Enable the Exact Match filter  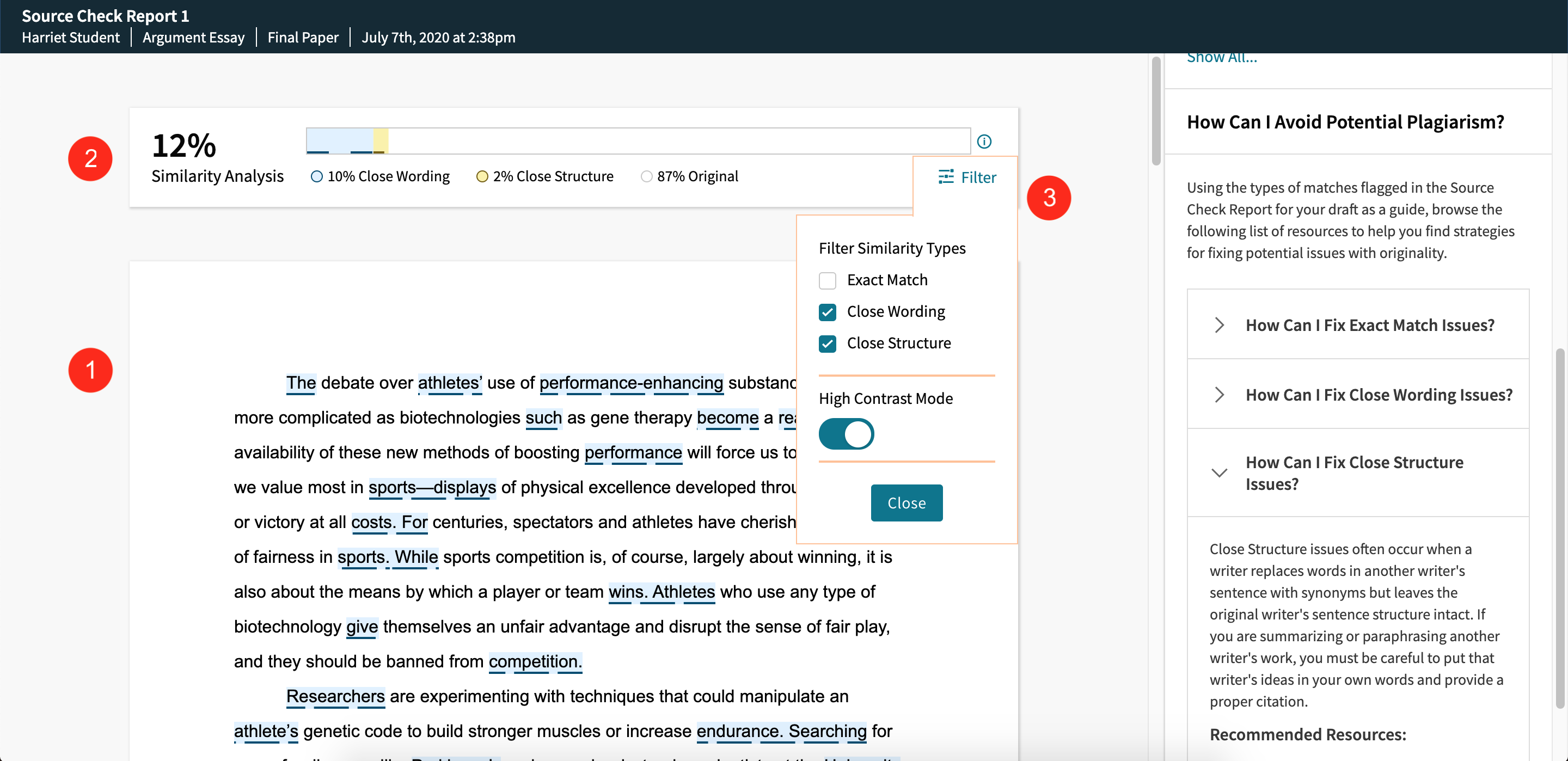pos(827,281)
